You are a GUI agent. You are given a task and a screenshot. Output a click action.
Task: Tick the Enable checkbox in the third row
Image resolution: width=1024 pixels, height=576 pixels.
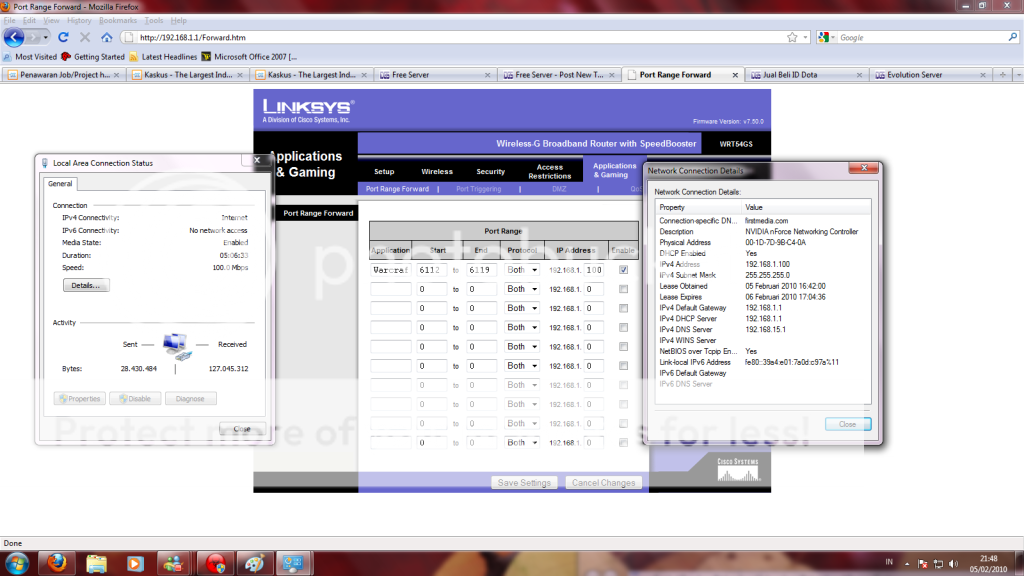tap(624, 308)
